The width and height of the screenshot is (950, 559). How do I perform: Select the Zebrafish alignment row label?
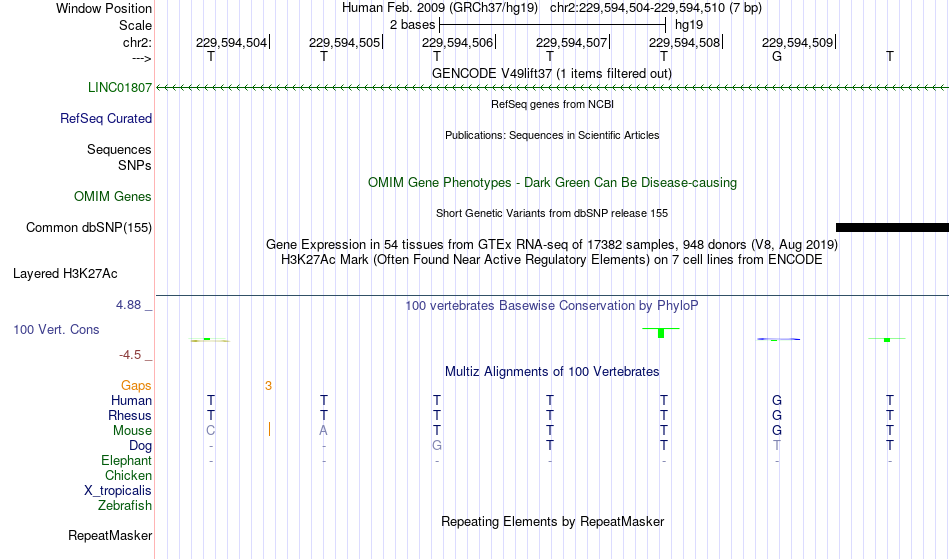click(125, 505)
